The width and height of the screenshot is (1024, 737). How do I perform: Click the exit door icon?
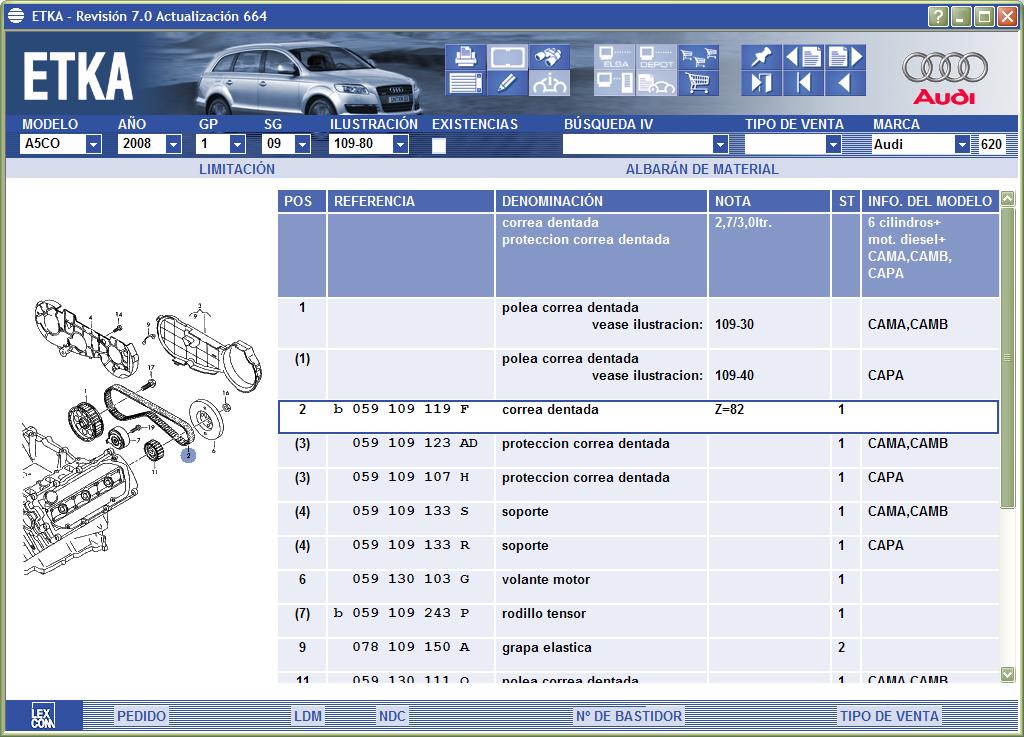[x=761, y=83]
